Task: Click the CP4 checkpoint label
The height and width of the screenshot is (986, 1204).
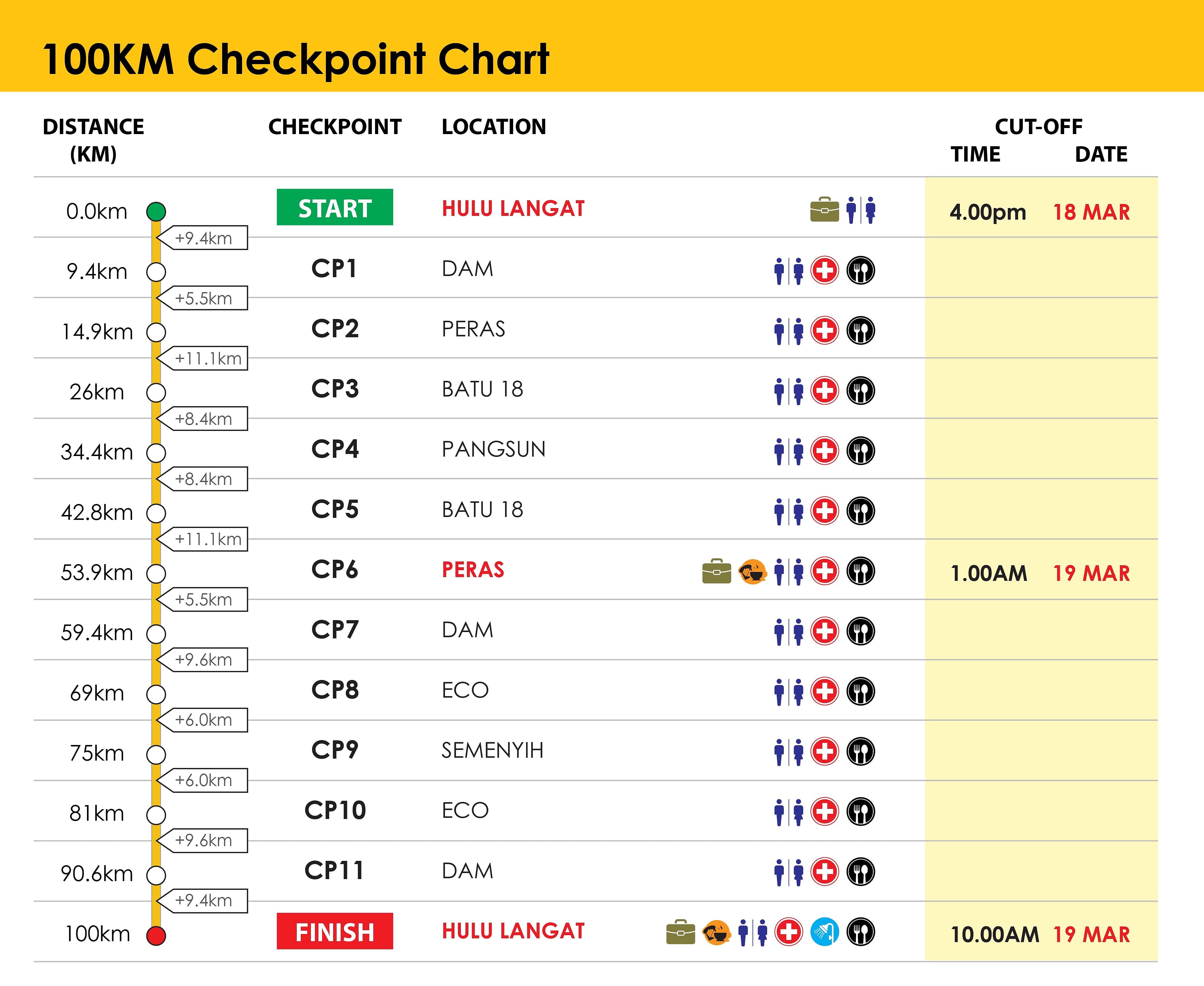Action: [335, 449]
